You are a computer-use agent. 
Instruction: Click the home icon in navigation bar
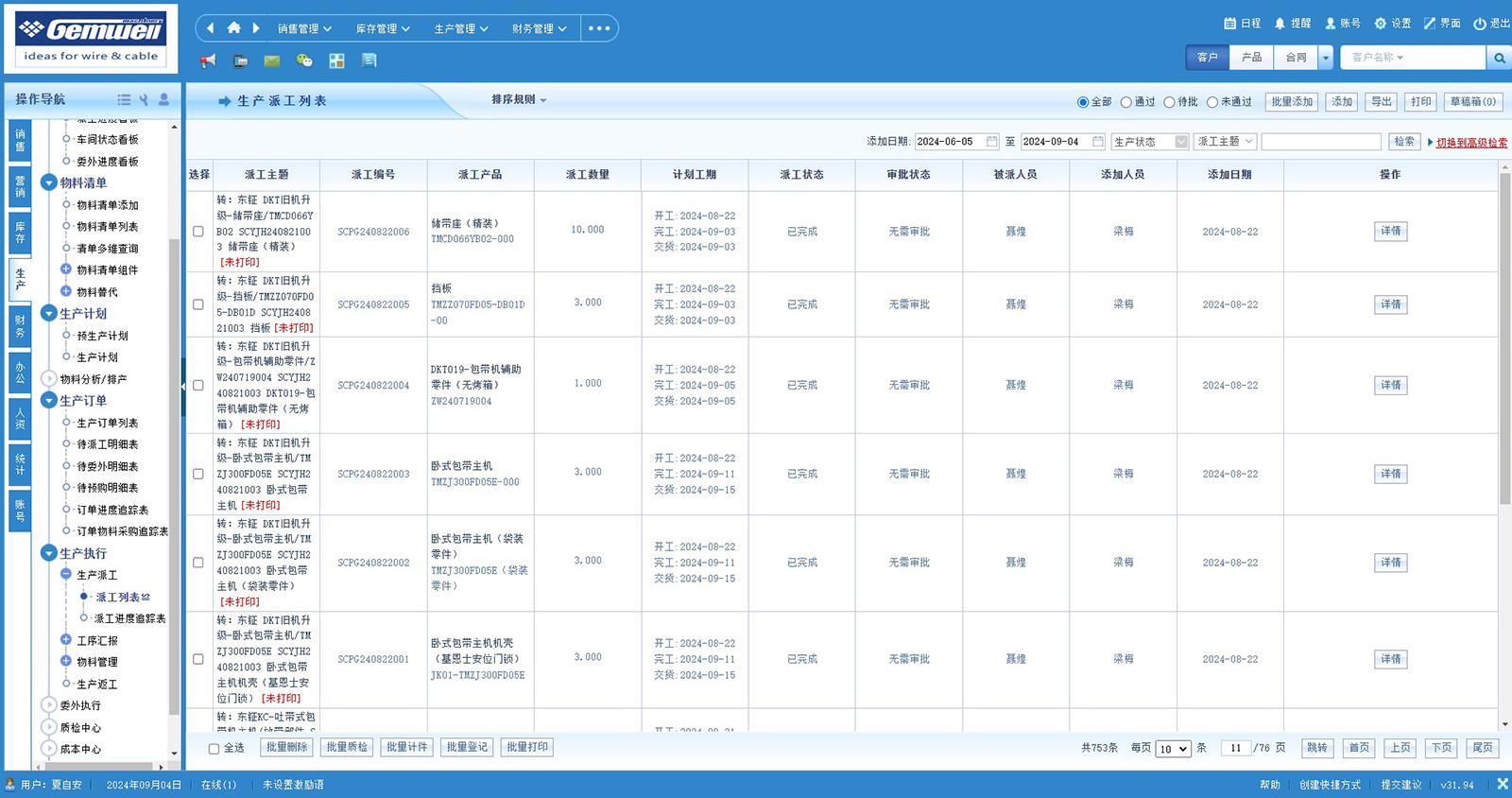[233, 28]
